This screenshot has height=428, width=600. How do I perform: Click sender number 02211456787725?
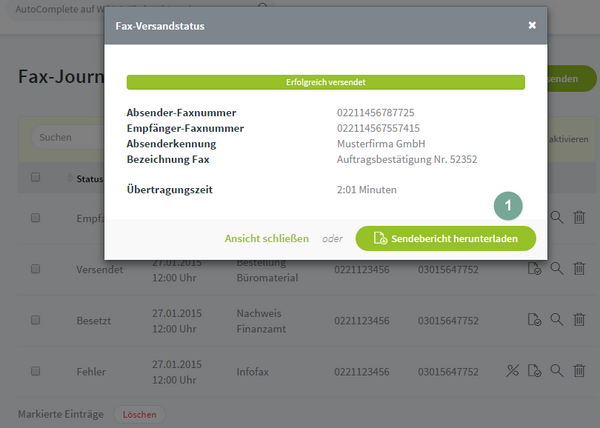click(375, 112)
